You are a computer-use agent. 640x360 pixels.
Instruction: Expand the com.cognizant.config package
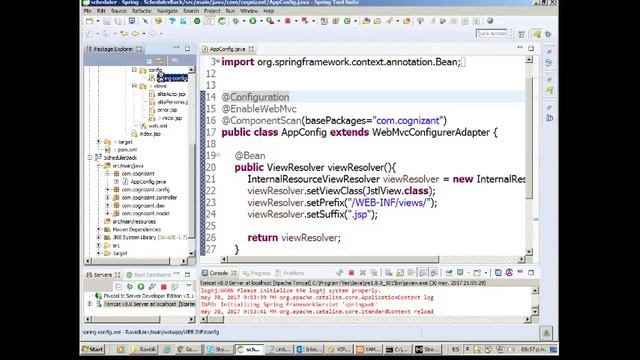pos(108,189)
